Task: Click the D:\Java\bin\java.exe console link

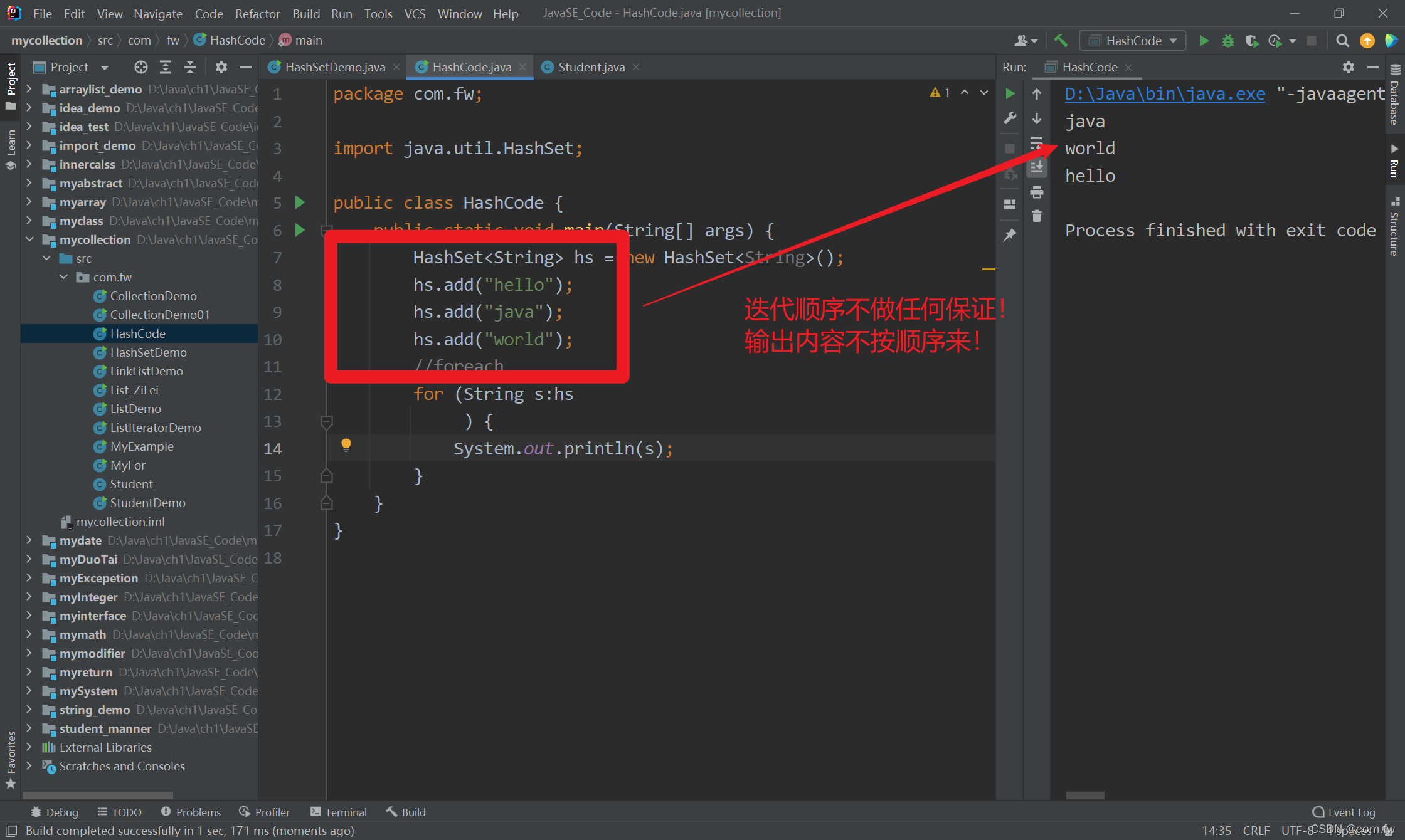Action: coord(1165,94)
